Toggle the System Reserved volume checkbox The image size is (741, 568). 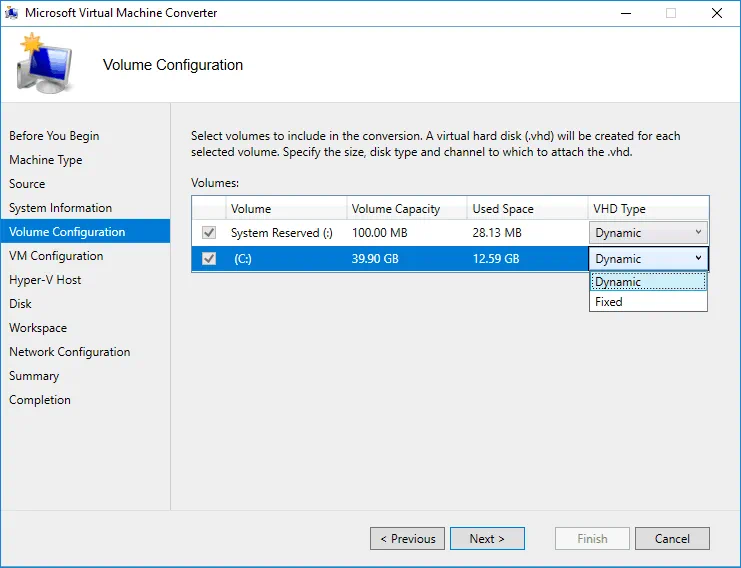pos(209,233)
